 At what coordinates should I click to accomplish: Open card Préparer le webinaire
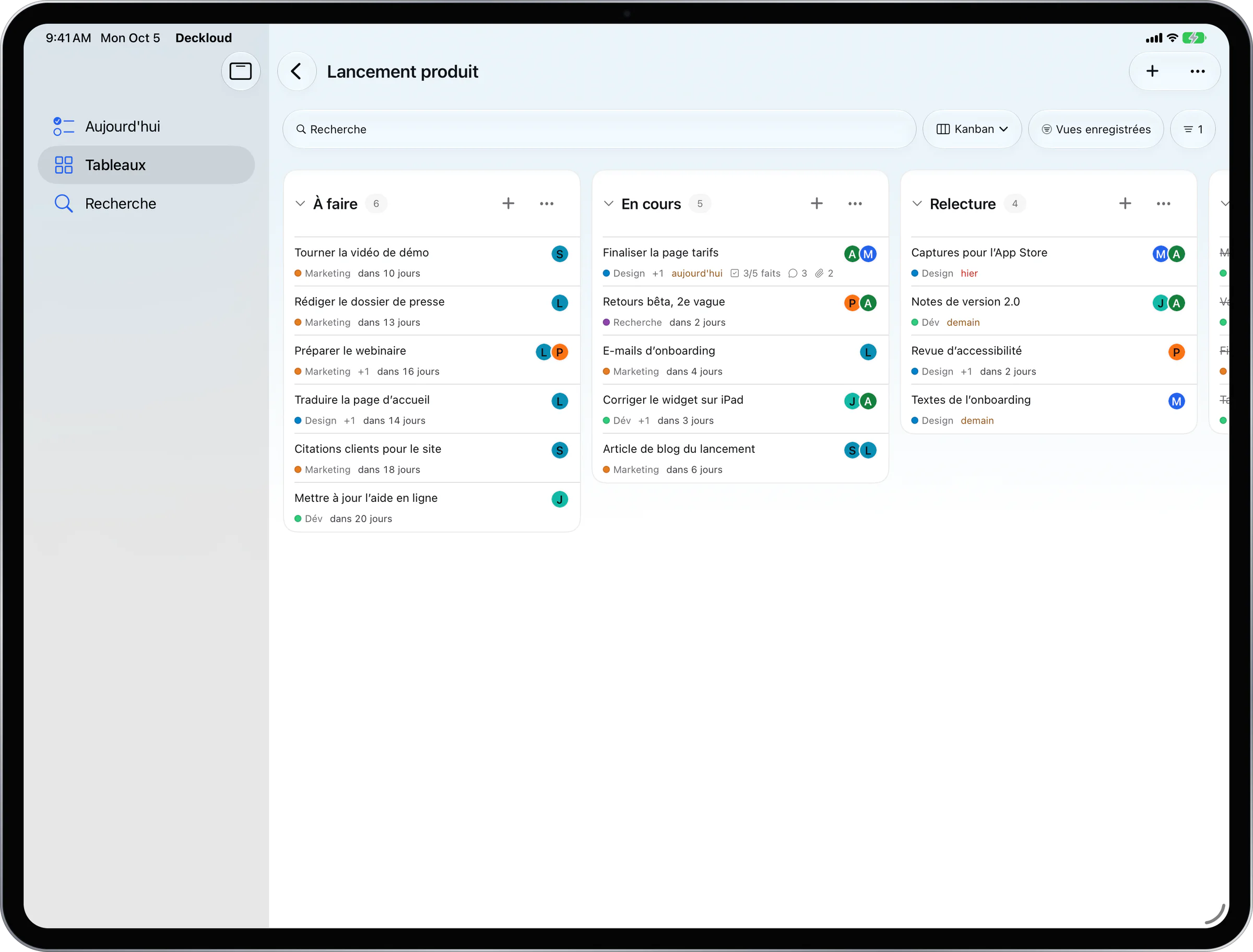click(432, 360)
